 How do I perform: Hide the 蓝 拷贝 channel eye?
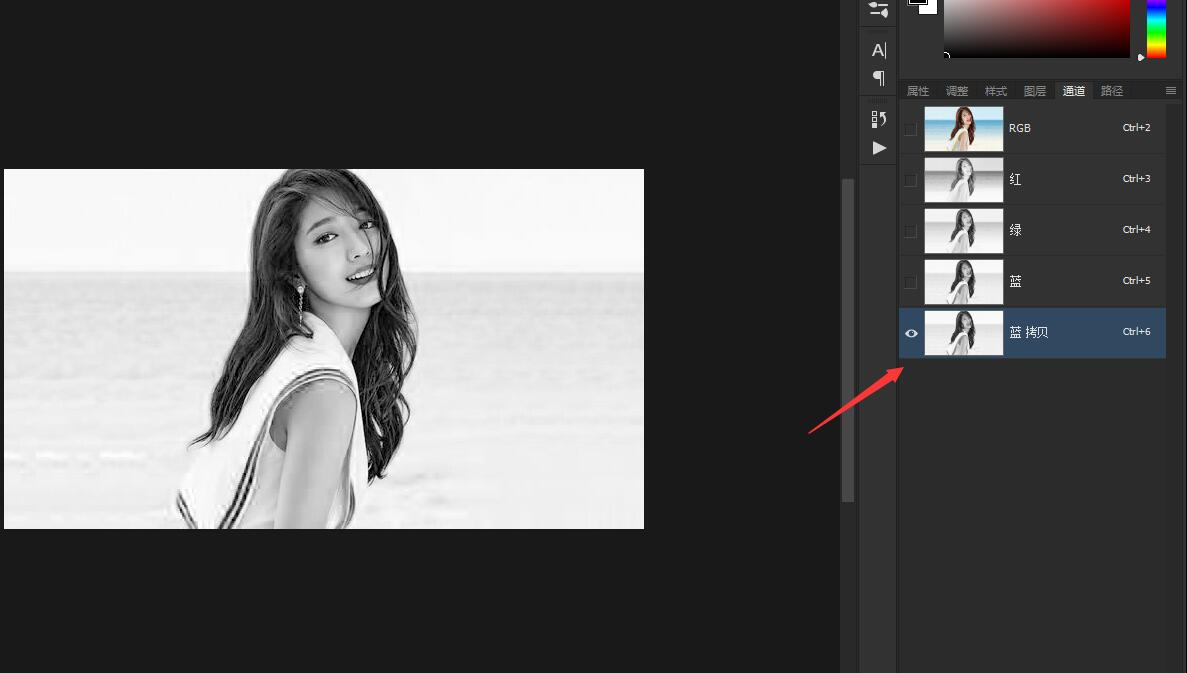click(x=911, y=333)
